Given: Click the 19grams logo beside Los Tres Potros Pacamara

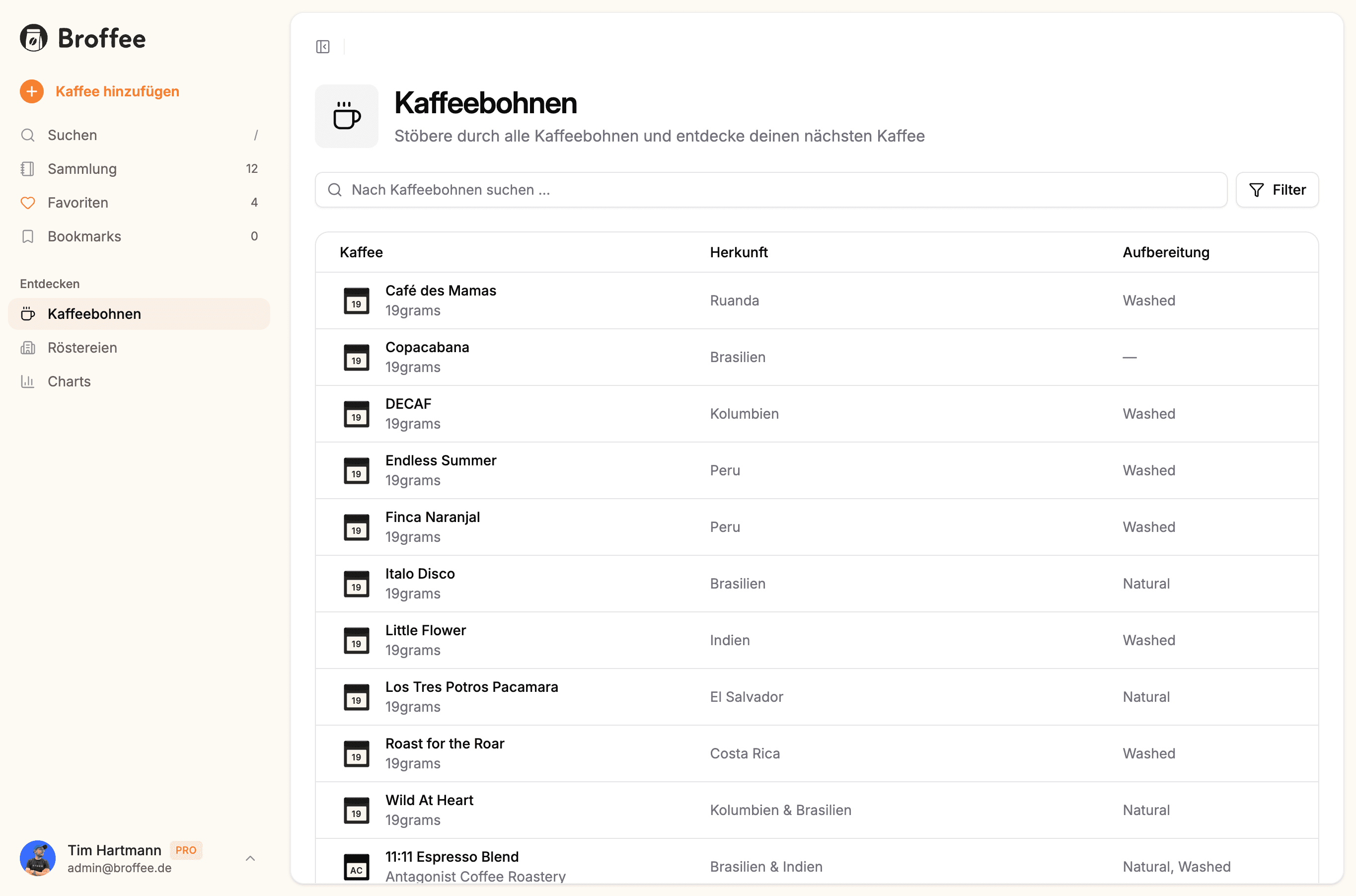Looking at the screenshot, I should coord(357,696).
